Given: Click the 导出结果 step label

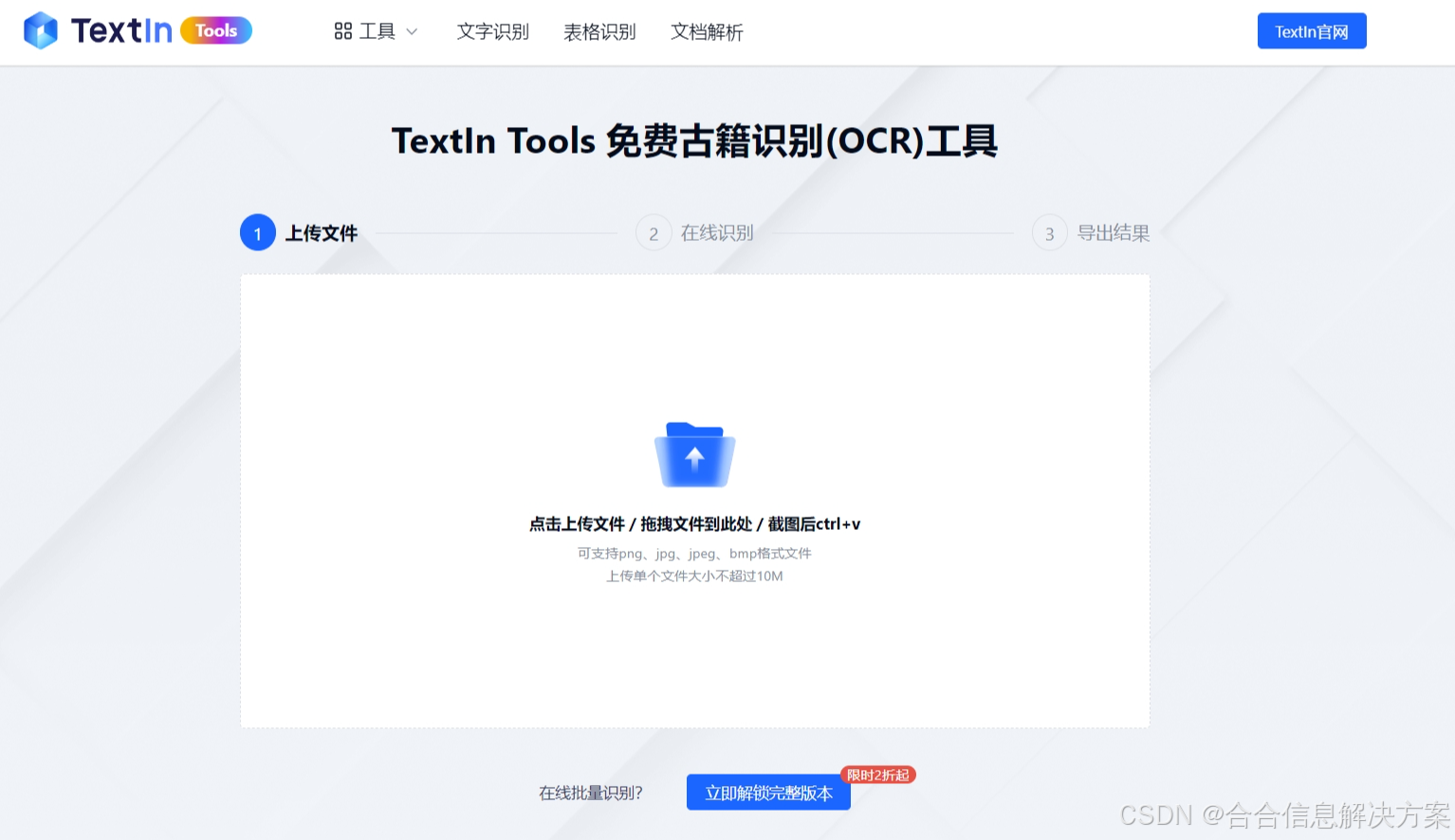Looking at the screenshot, I should pos(1114,233).
